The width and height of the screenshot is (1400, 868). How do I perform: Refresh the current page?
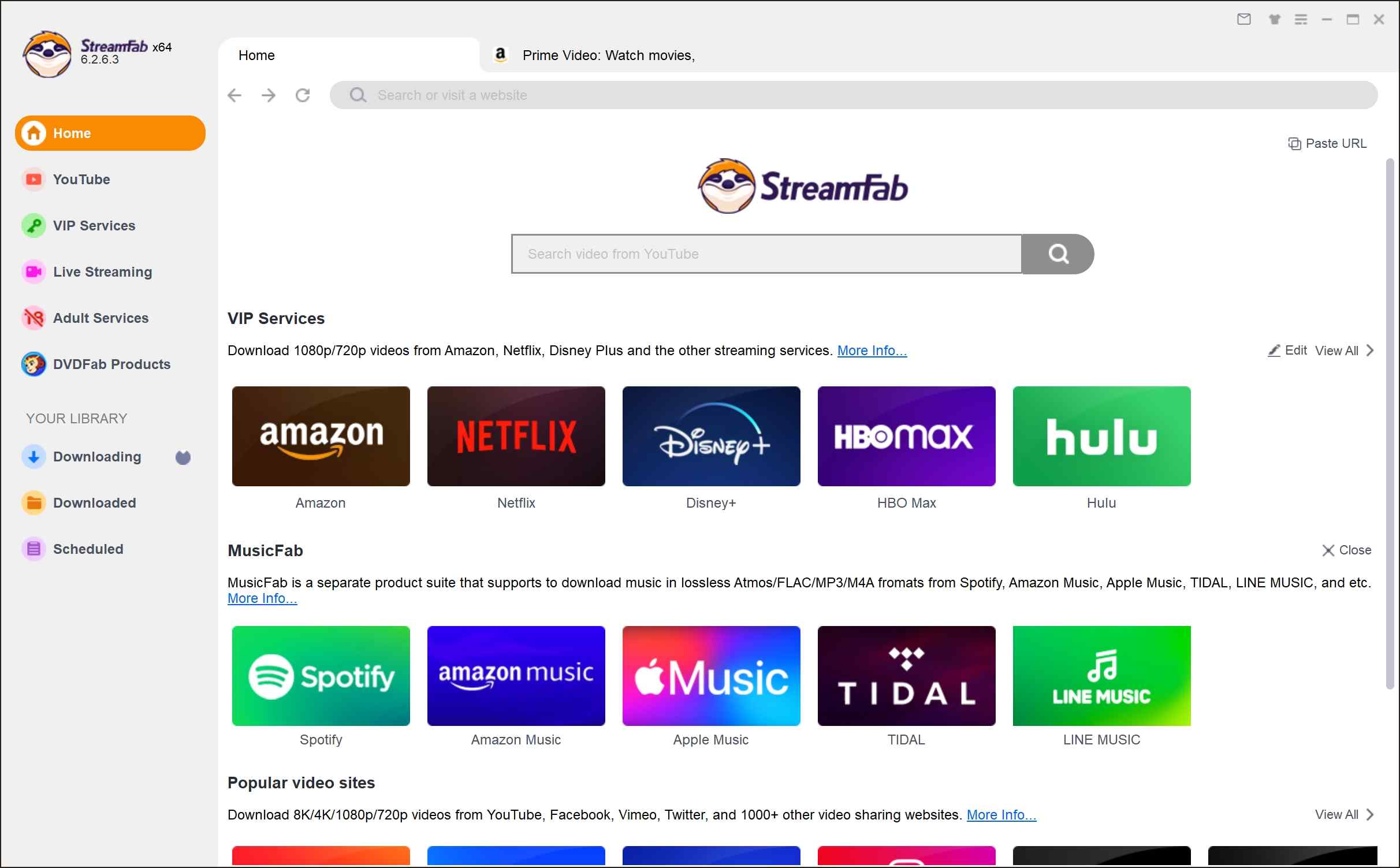click(x=303, y=95)
